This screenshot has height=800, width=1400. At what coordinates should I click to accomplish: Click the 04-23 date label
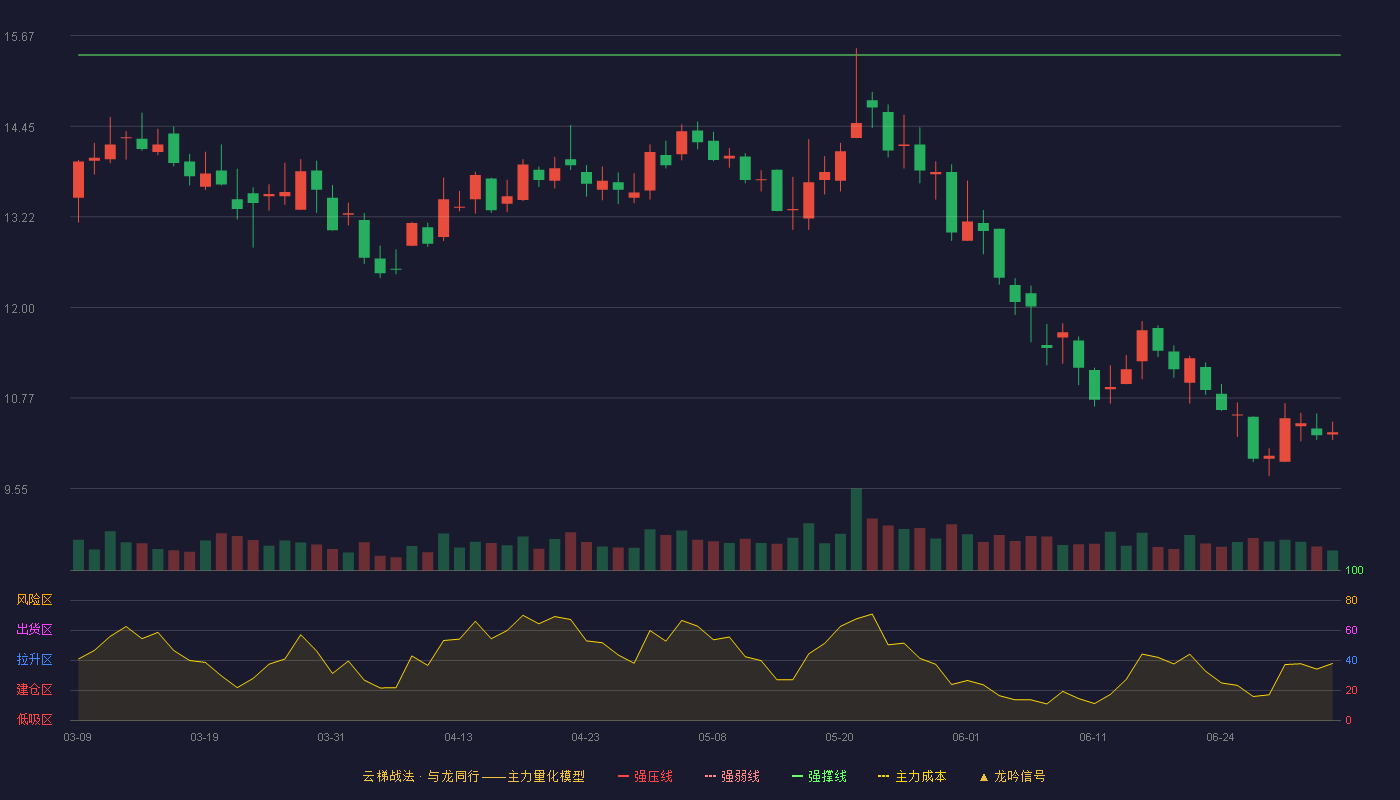point(585,737)
